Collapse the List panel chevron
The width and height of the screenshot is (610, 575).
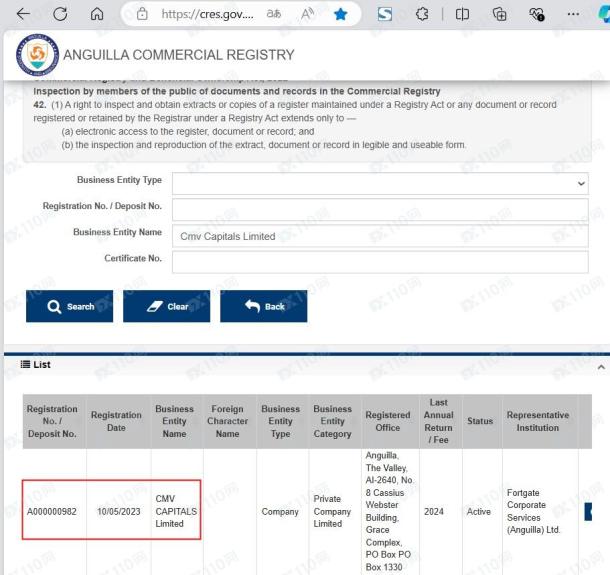coord(601,367)
